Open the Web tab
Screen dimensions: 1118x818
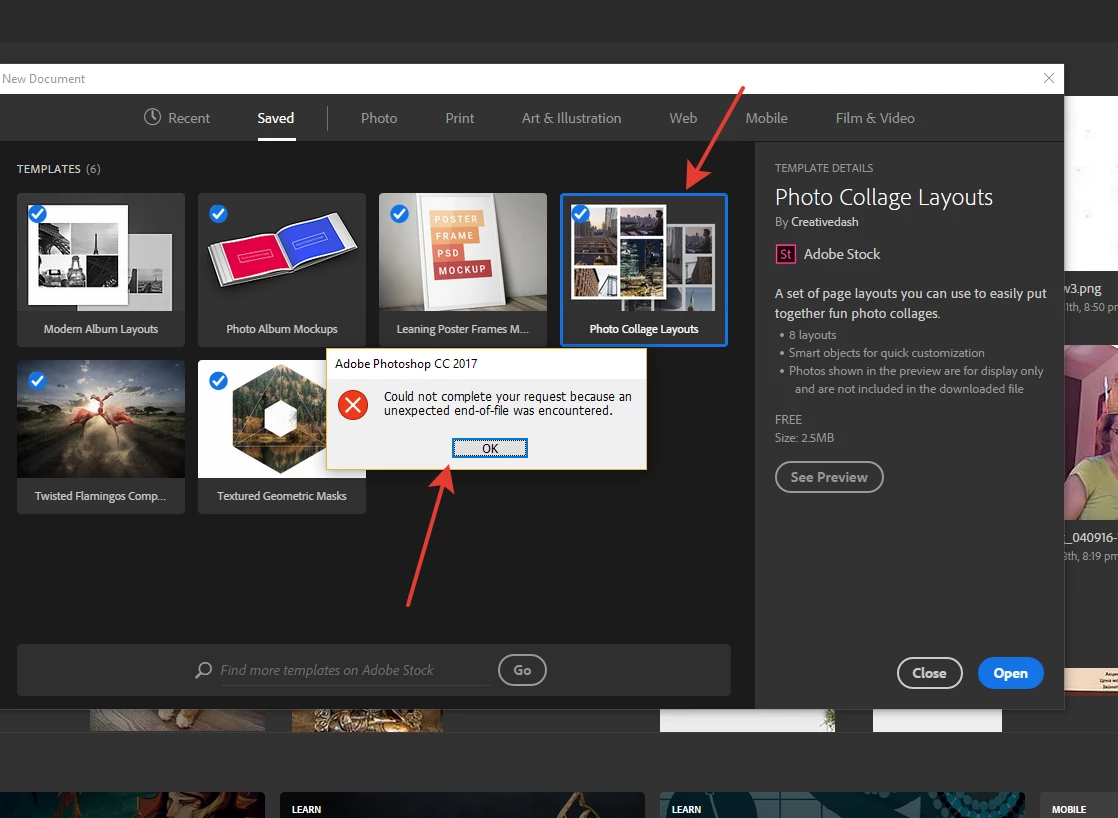click(683, 118)
